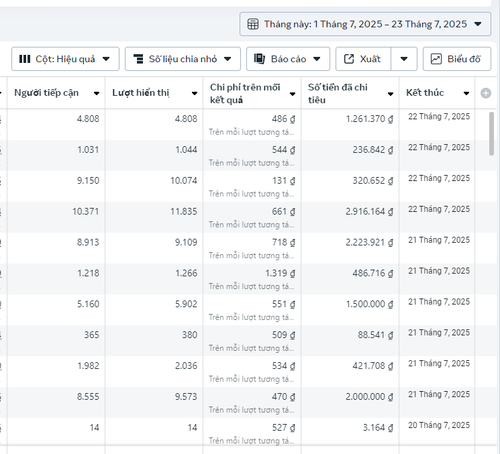The height and width of the screenshot is (454, 500).
Task: Select cost per result 509 đ
Action: pos(283,335)
